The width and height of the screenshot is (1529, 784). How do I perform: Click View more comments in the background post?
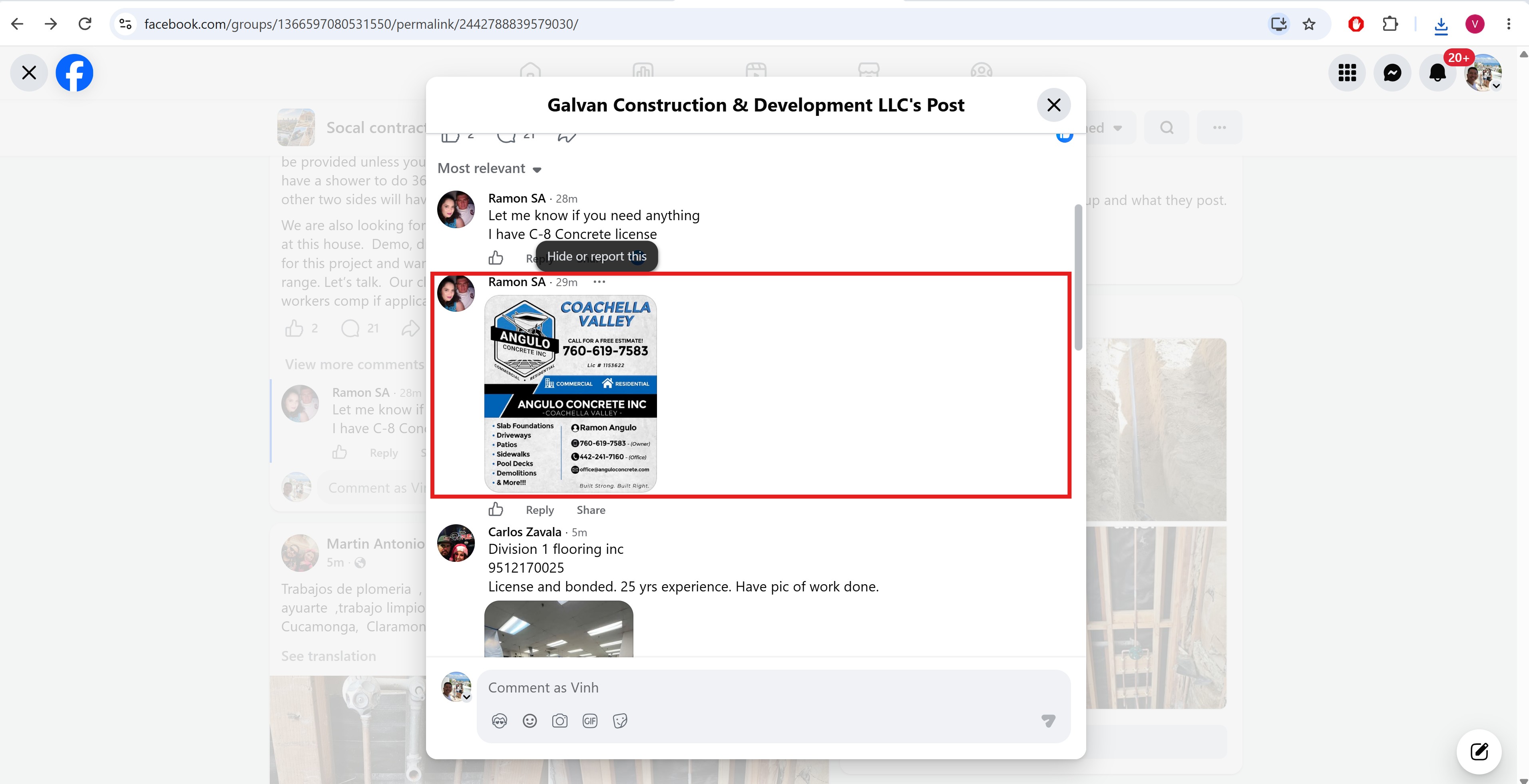tap(355, 364)
